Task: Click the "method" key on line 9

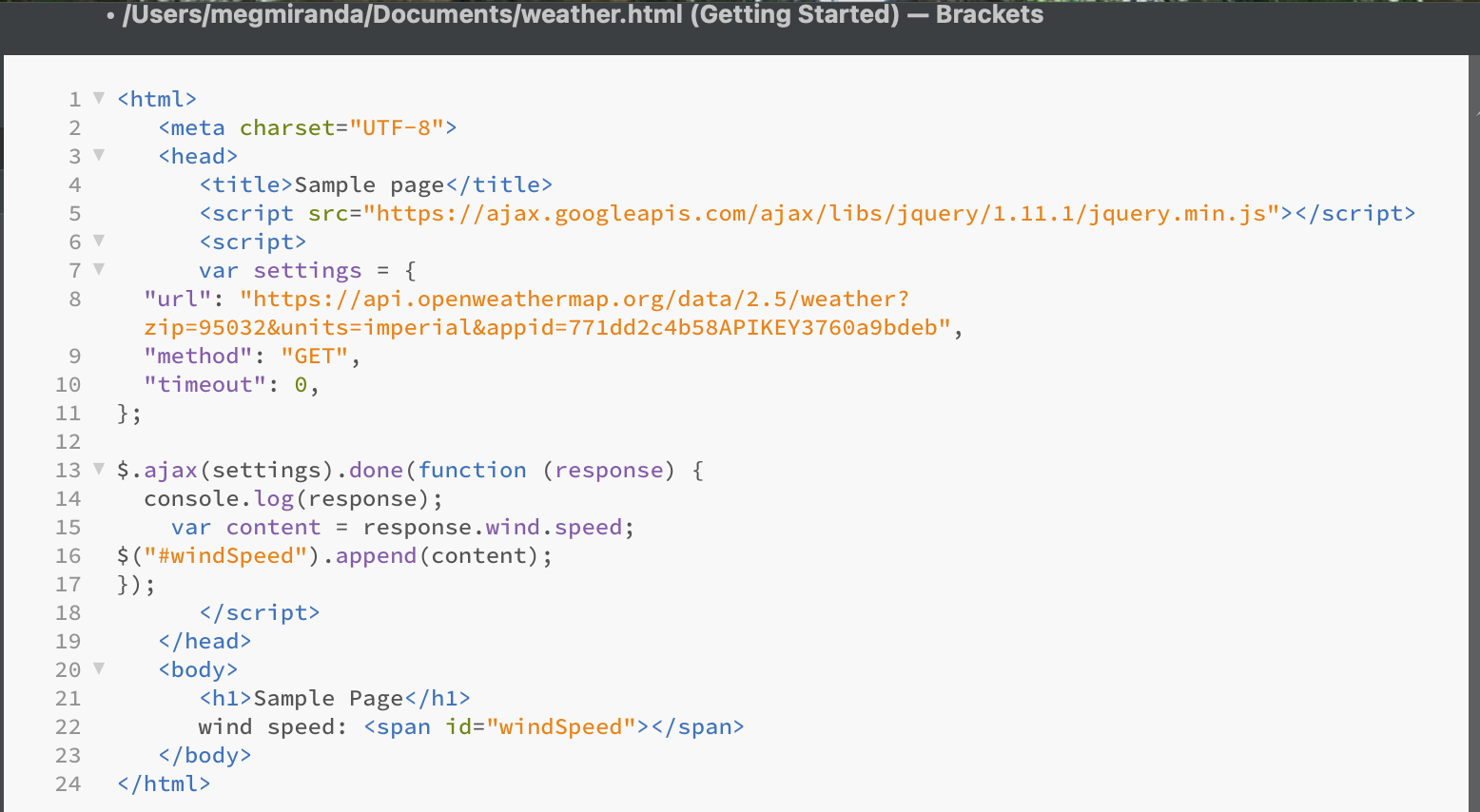Action: click(x=199, y=357)
